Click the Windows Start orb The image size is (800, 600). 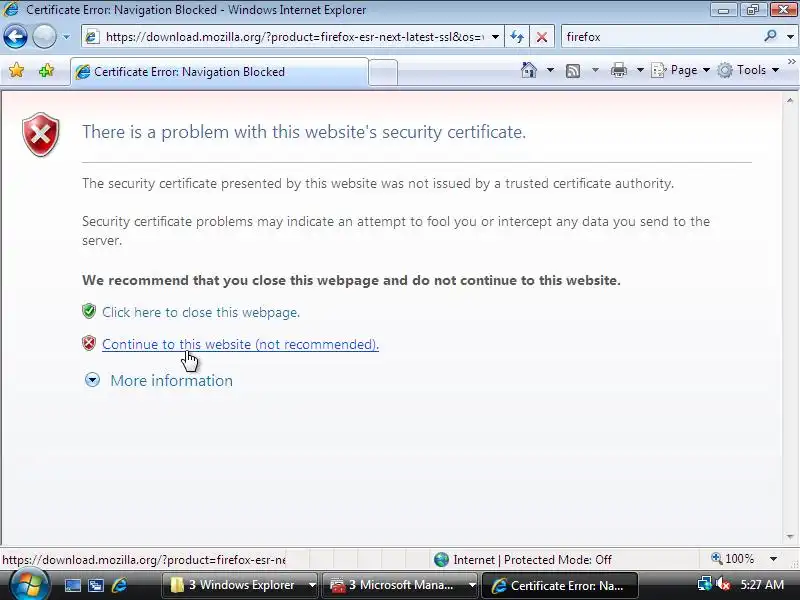pos(30,584)
